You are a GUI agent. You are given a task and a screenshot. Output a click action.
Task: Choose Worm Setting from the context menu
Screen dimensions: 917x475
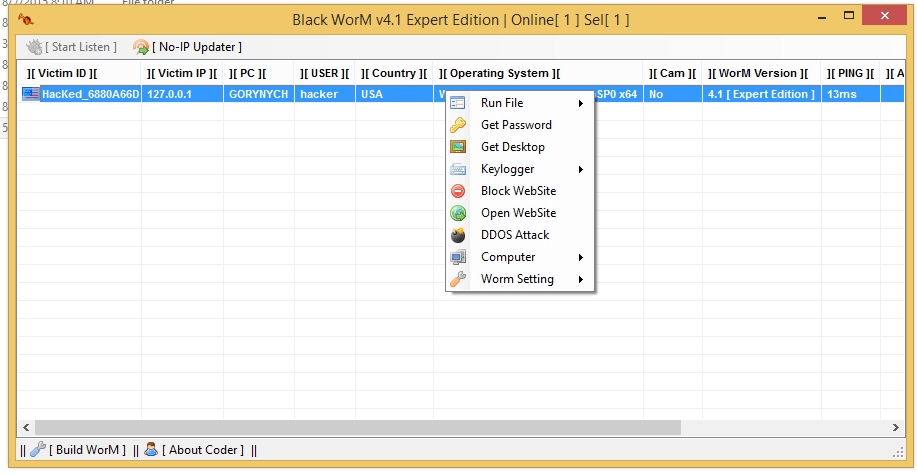click(517, 279)
